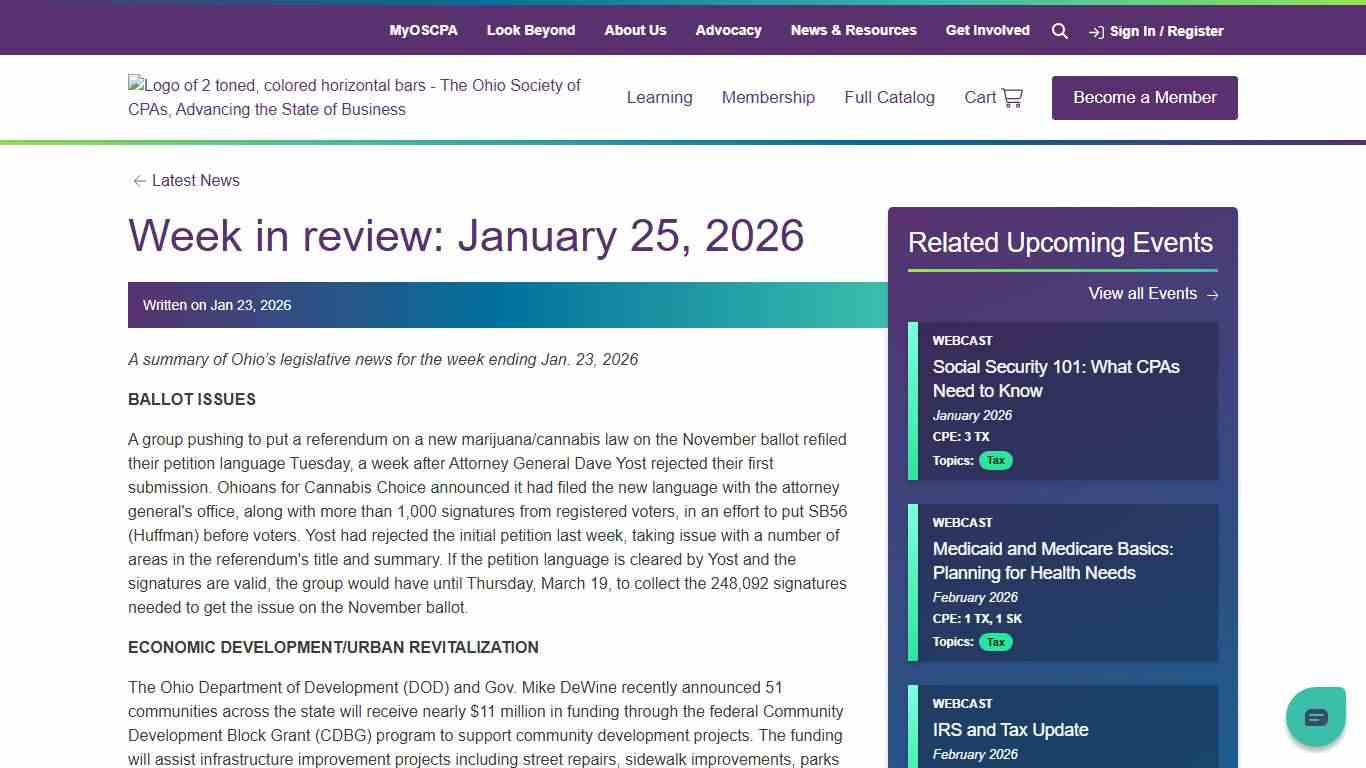
Task: Select the Learning menu item
Action: point(659,97)
